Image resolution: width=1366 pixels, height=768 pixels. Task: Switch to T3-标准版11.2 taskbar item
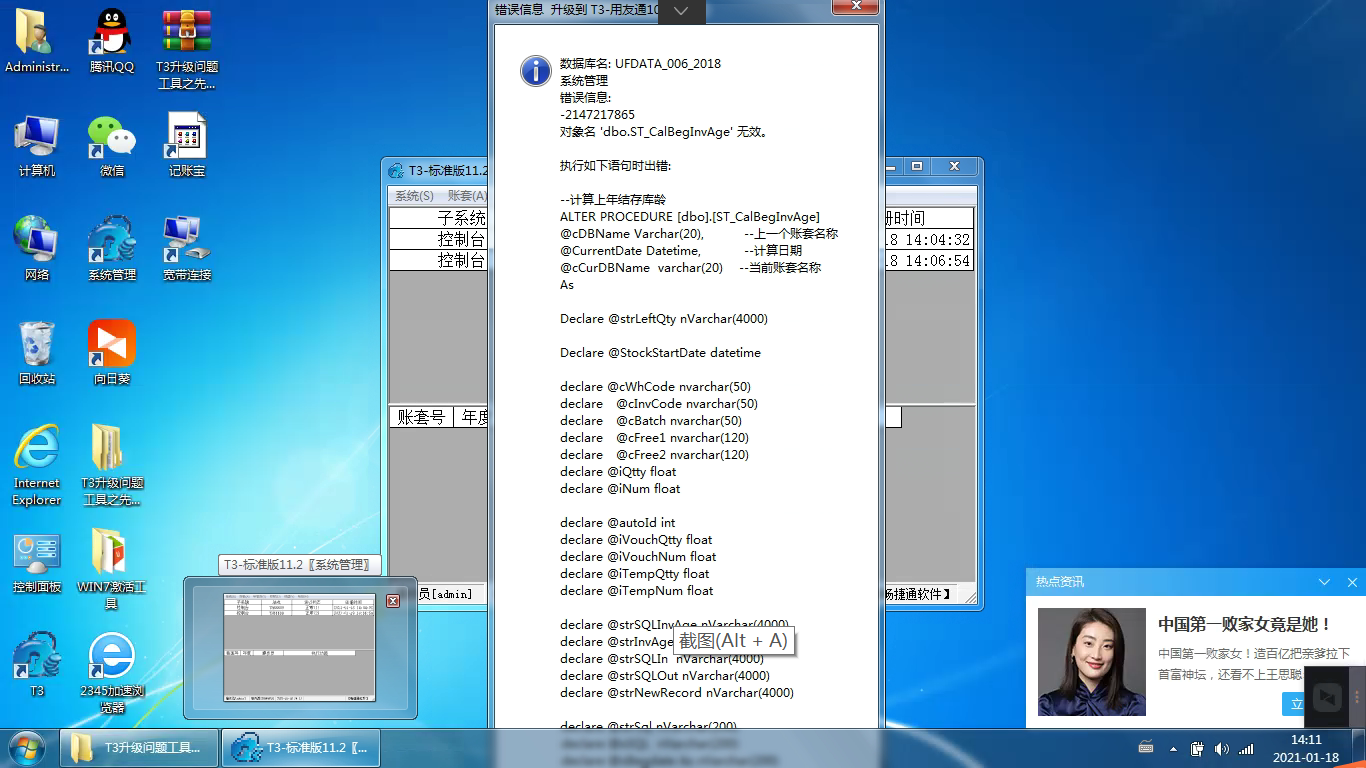301,748
